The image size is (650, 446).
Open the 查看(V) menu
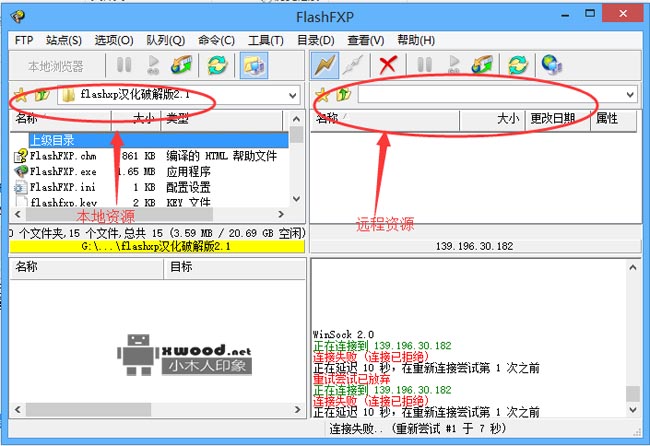pyautogui.click(x=366, y=40)
